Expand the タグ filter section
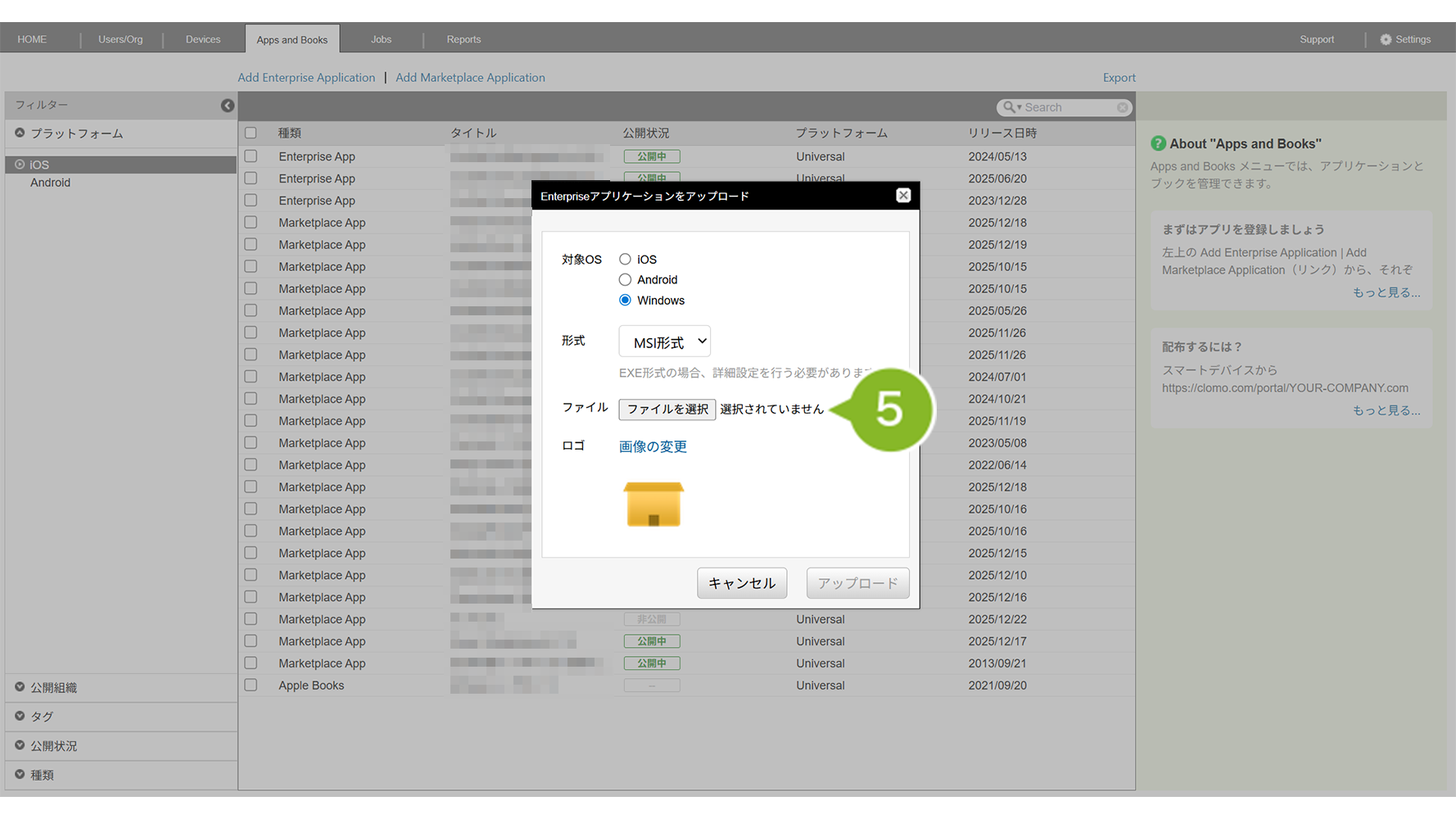The width and height of the screenshot is (1456, 819). (x=20, y=716)
